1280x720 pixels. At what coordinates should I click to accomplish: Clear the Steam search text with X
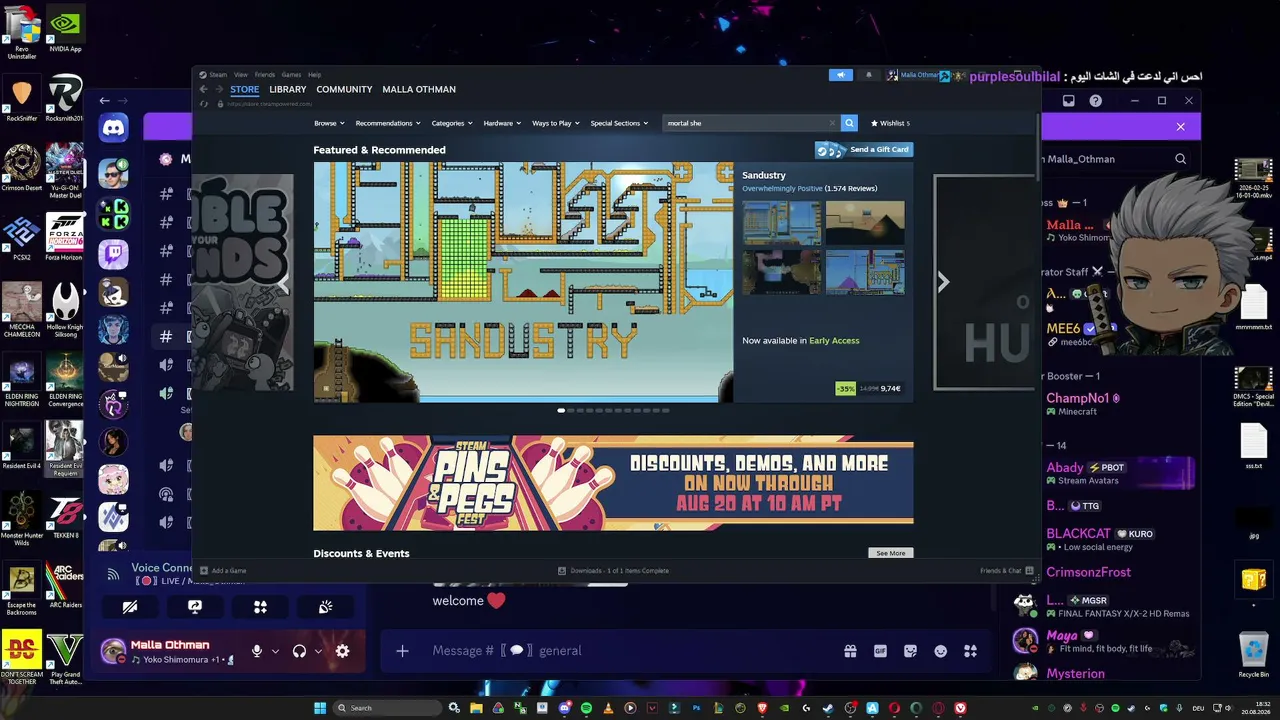point(832,123)
